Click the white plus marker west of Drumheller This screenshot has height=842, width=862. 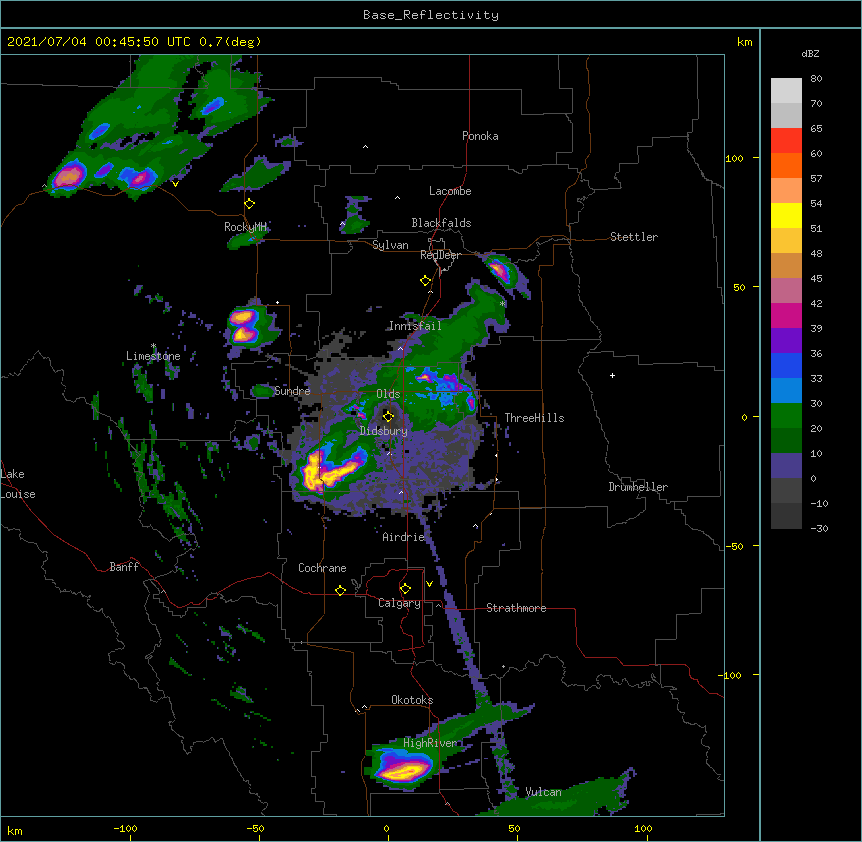(612, 375)
